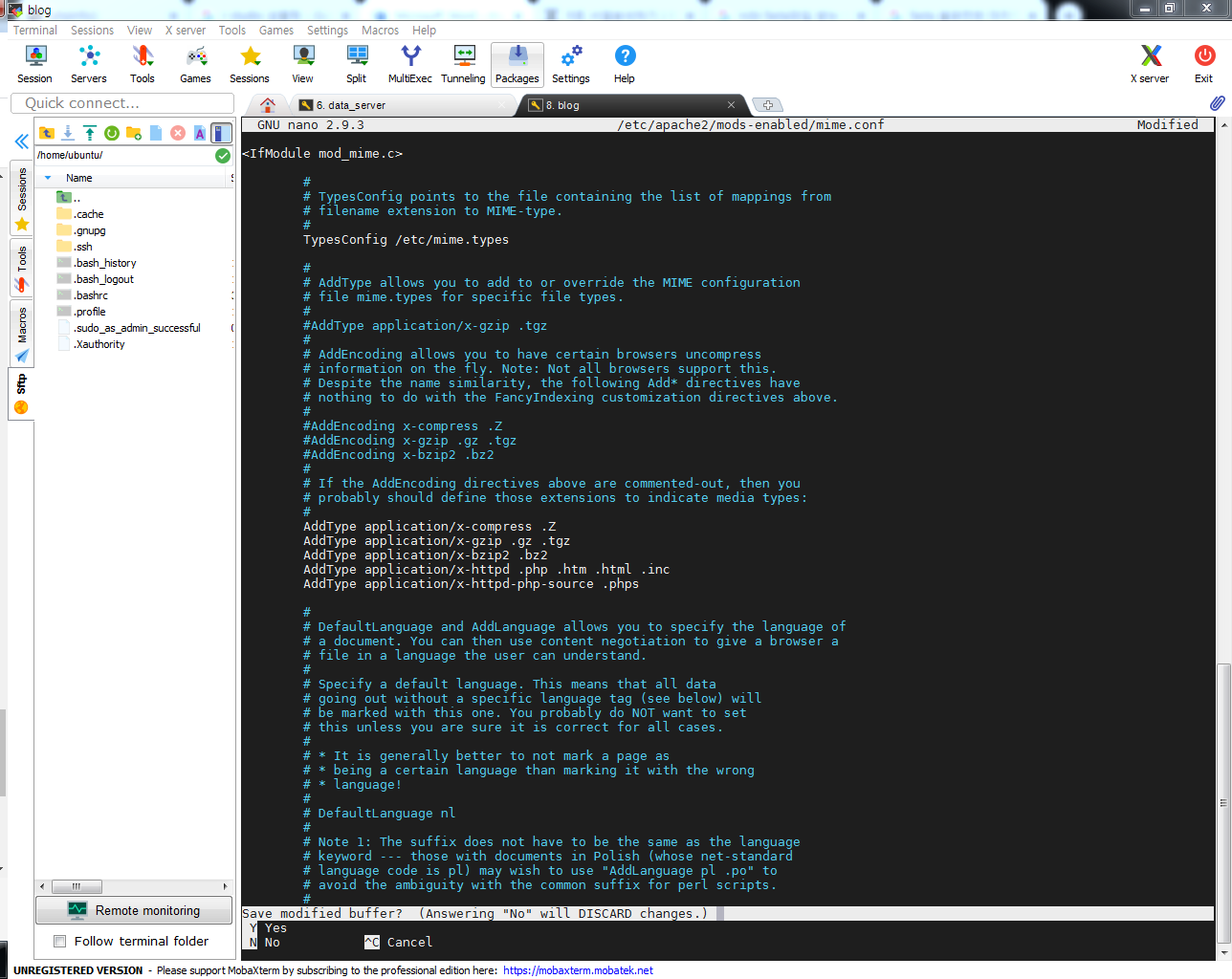The height and width of the screenshot is (979, 1232).
Task: Toggle the SFTP terminal side view button
Action: click(x=222, y=133)
